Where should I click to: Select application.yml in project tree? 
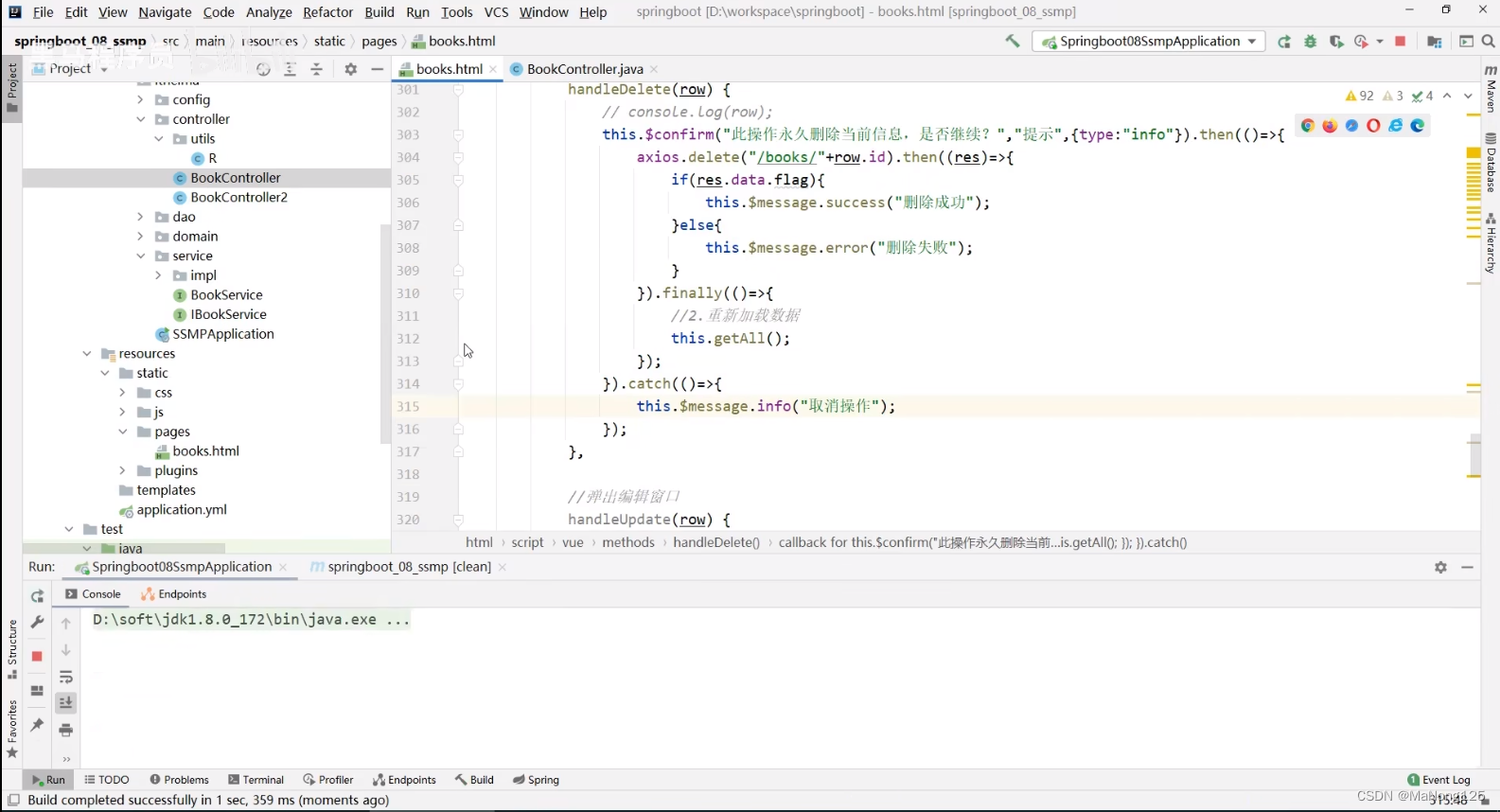coord(181,510)
